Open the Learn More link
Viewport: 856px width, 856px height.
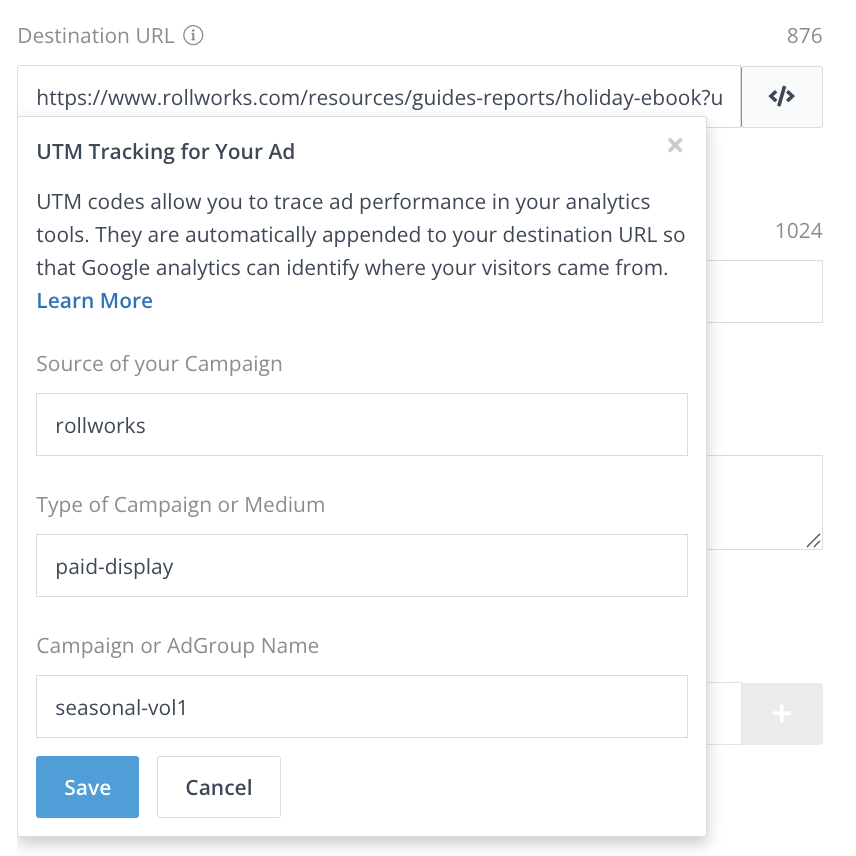coord(95,301)
